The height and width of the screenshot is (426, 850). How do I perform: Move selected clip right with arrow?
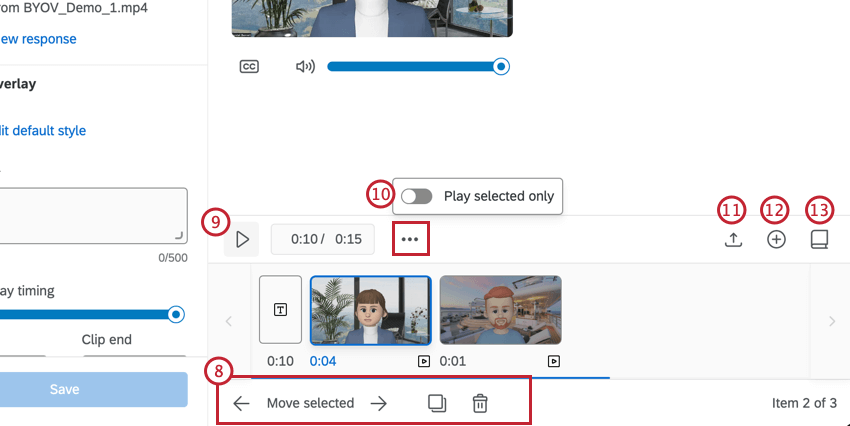pos(379,403)
